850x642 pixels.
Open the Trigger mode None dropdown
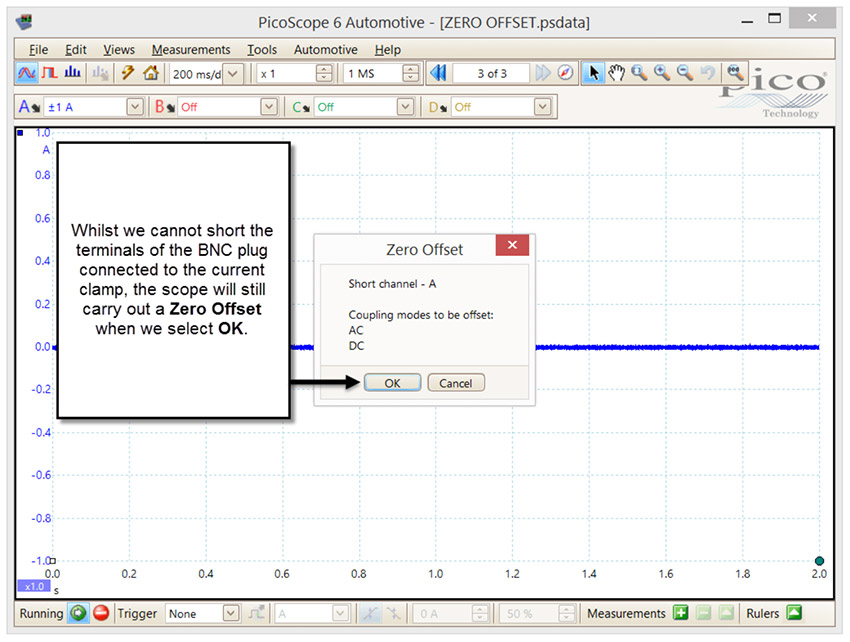pyautogui.click(x=231, y=613)
